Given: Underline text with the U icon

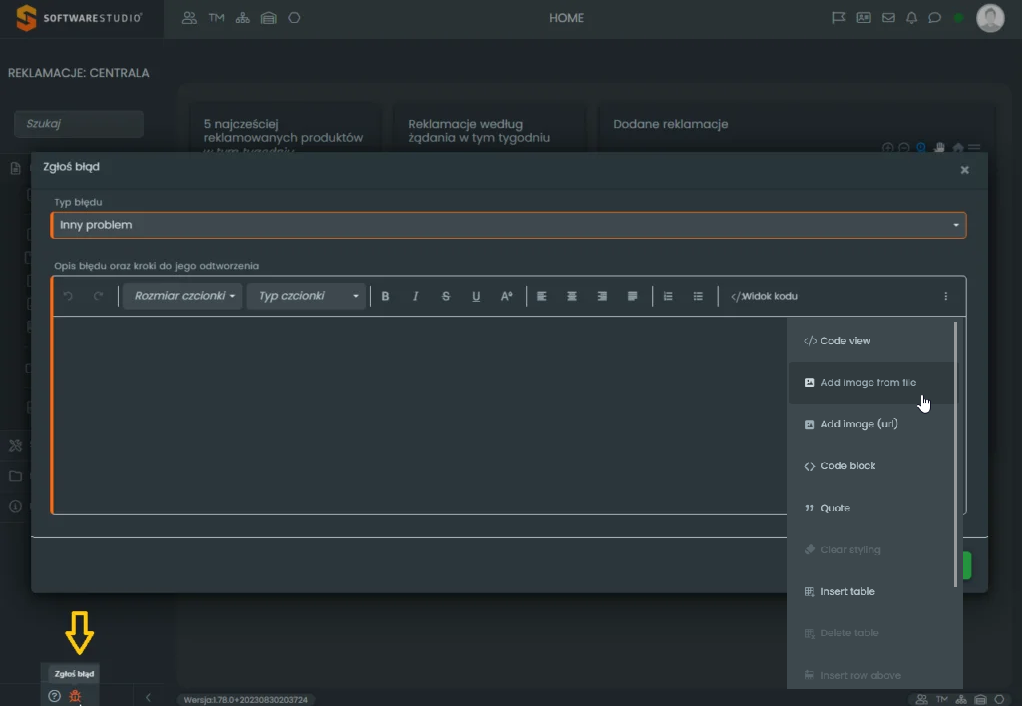Looking at the screenshot, I should (x=476, y=296).
